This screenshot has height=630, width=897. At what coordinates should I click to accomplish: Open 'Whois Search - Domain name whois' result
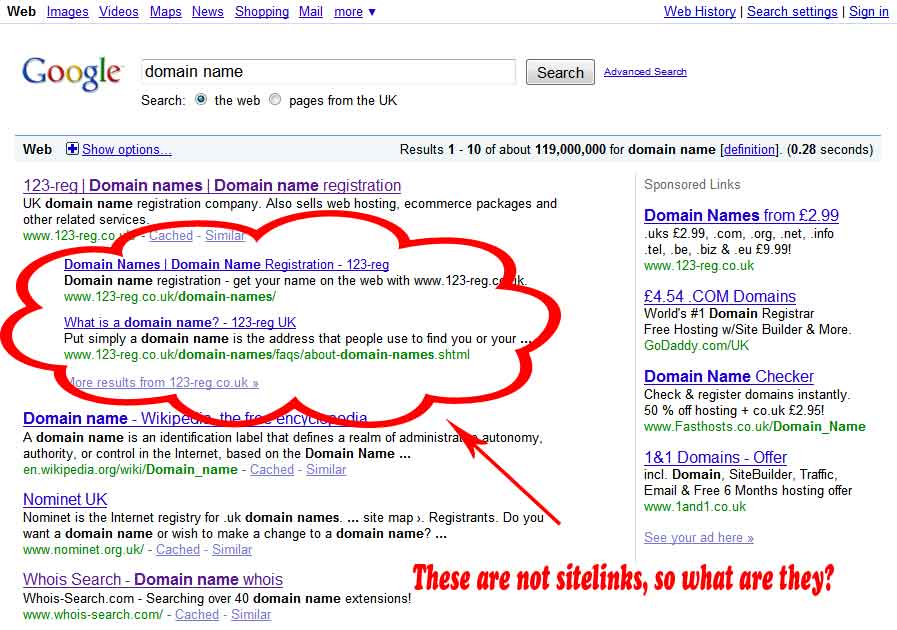pyautogui.click(x=153, y=579)
